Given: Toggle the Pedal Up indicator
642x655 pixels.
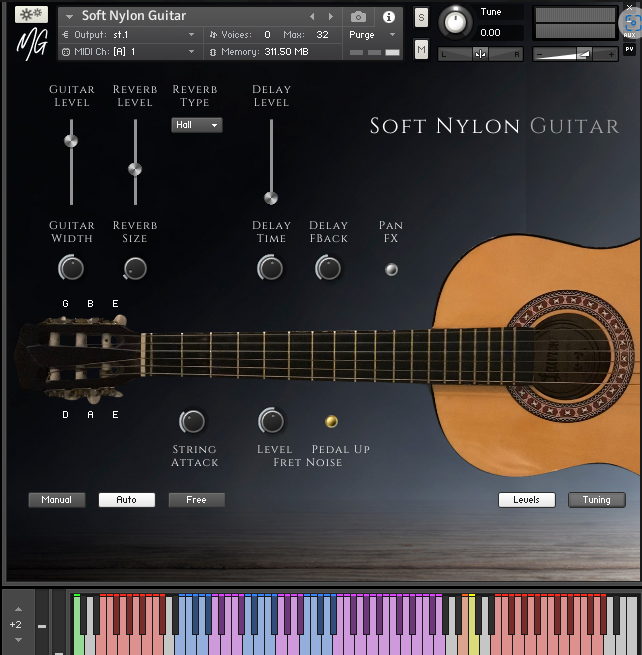Looking at the screenshot, I should click(331, 422).
